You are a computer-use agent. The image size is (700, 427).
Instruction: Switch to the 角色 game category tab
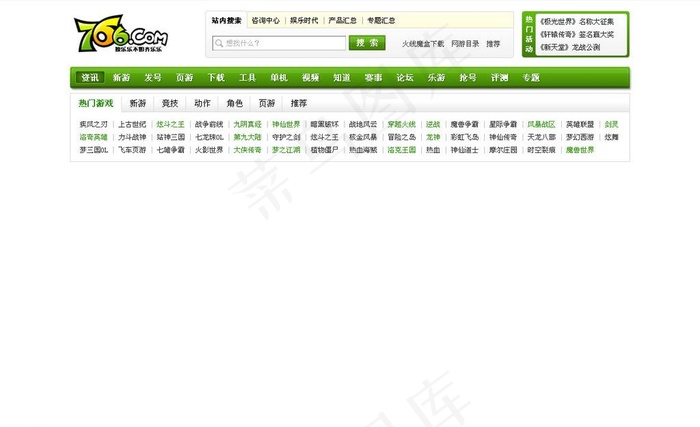[x=234, y=103]
